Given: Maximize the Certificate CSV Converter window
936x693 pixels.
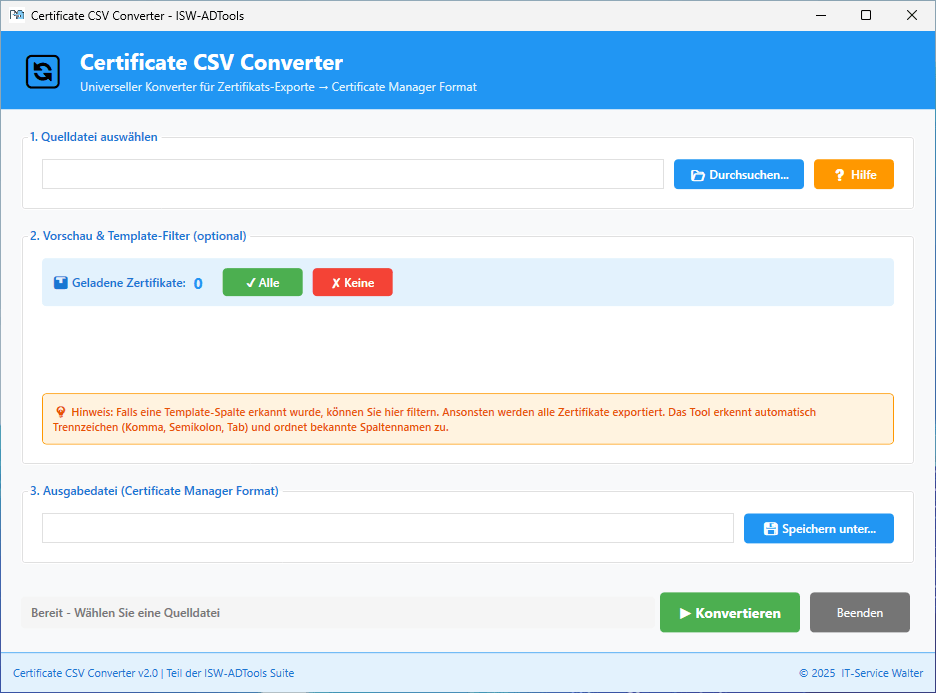Looking at the screenshot, I should point(866,15).
